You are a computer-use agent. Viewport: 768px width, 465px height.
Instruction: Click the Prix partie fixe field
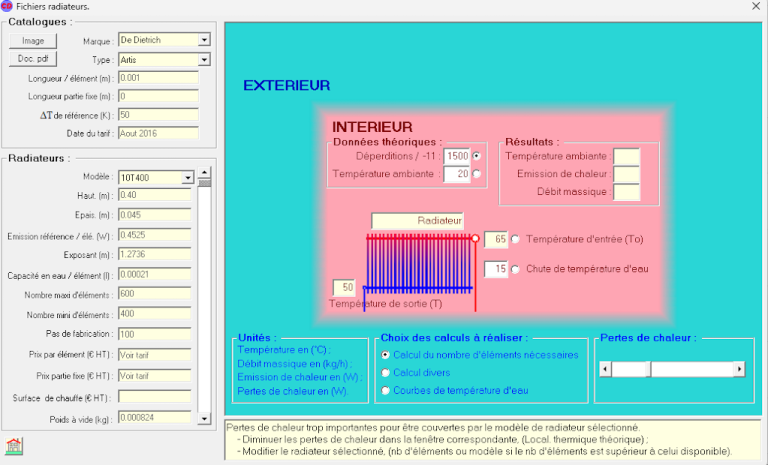point(155,376)
